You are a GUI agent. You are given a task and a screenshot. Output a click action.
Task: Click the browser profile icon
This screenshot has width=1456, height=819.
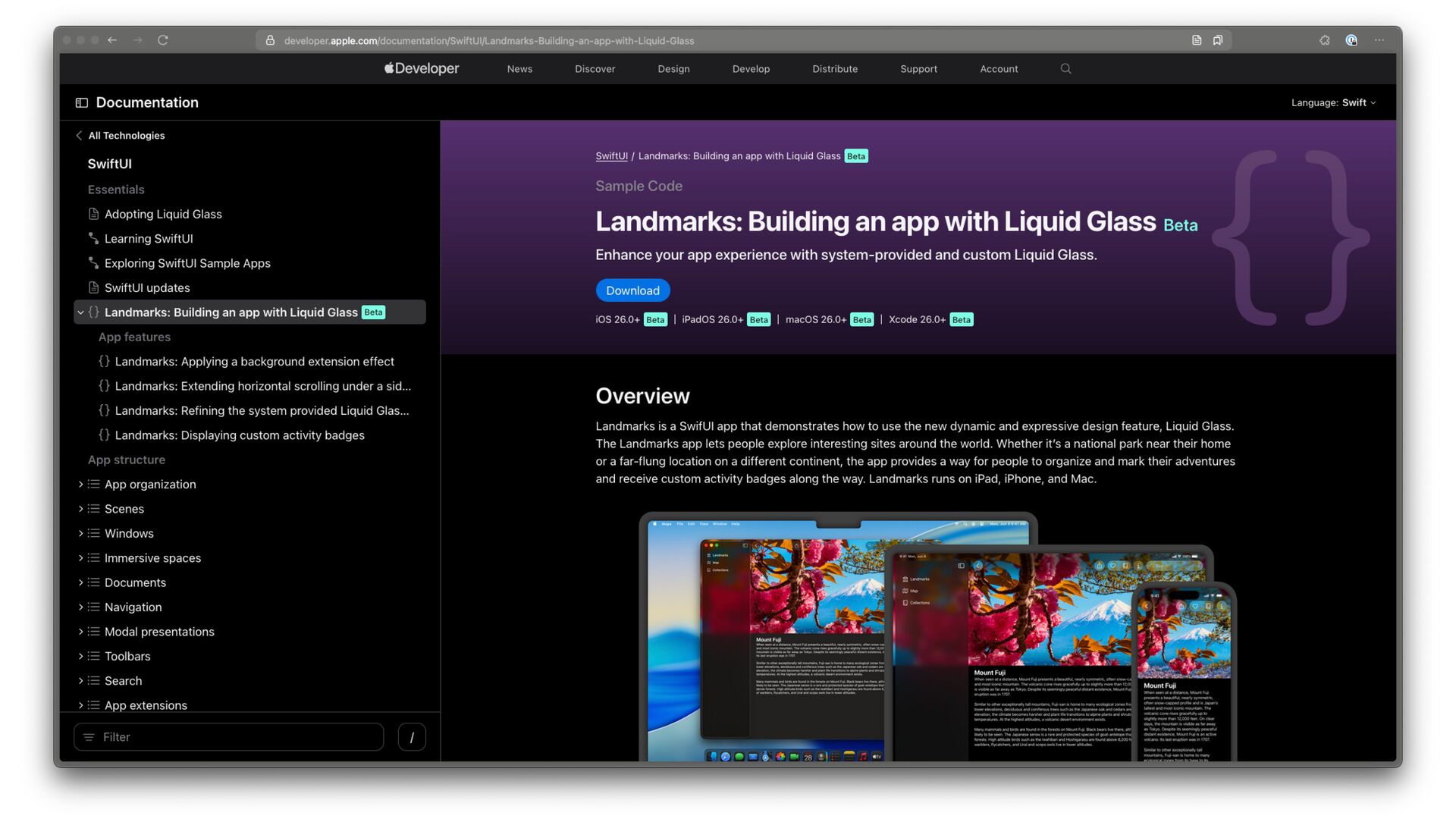click(x=1351, y=40)
